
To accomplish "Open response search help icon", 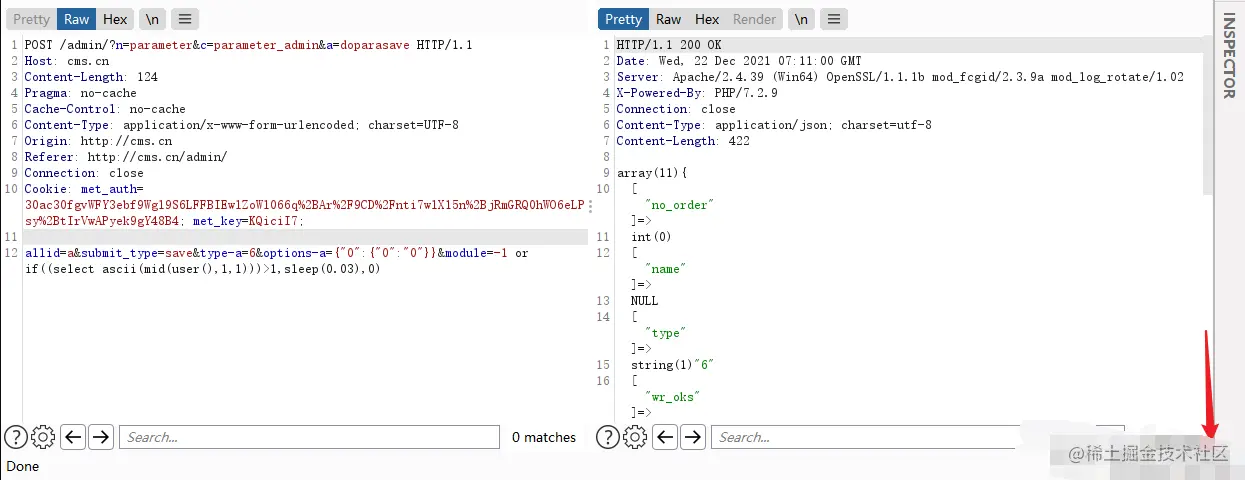I will pyautogui.click(x=608, y=437).
